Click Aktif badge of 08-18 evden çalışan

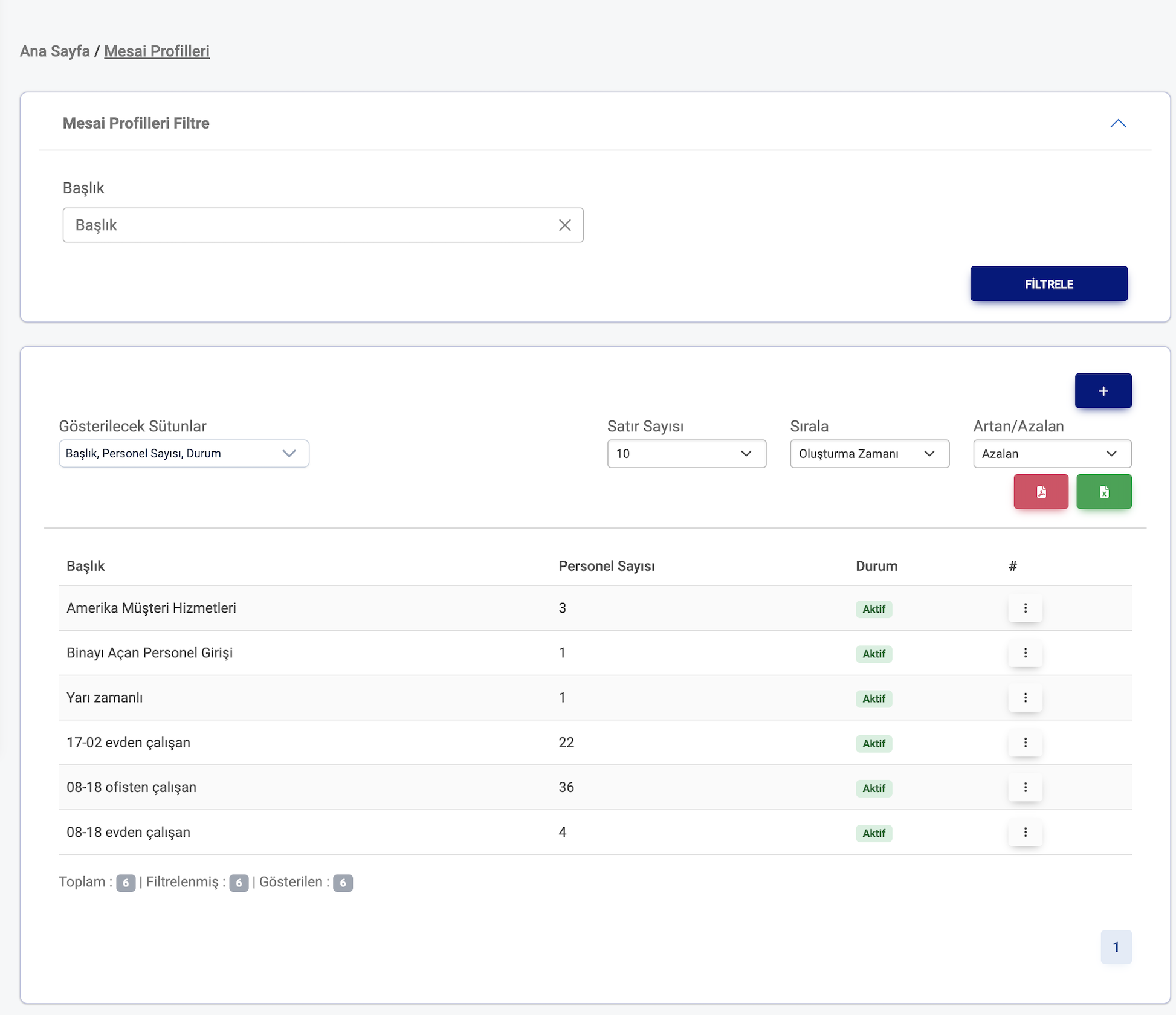[x=873, y=833]
